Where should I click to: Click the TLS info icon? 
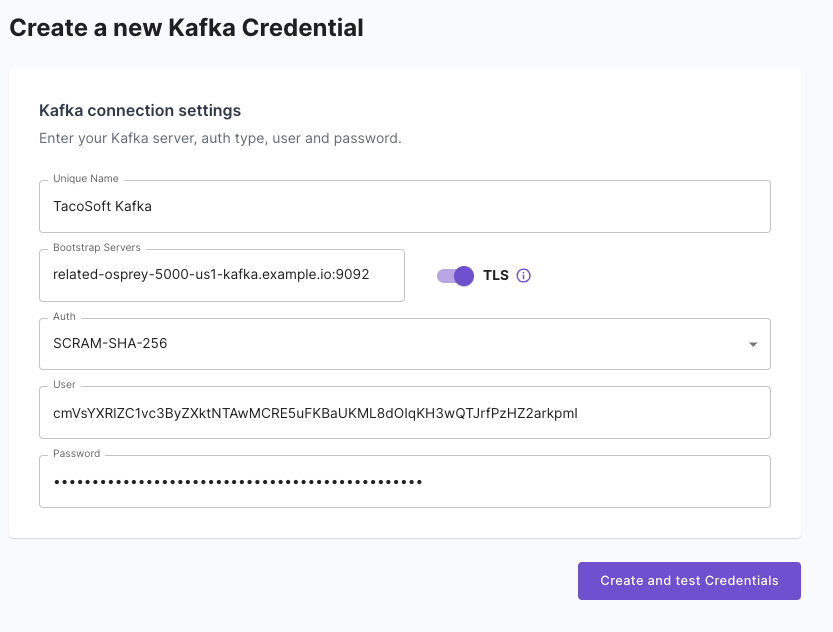tap(523, 275)
